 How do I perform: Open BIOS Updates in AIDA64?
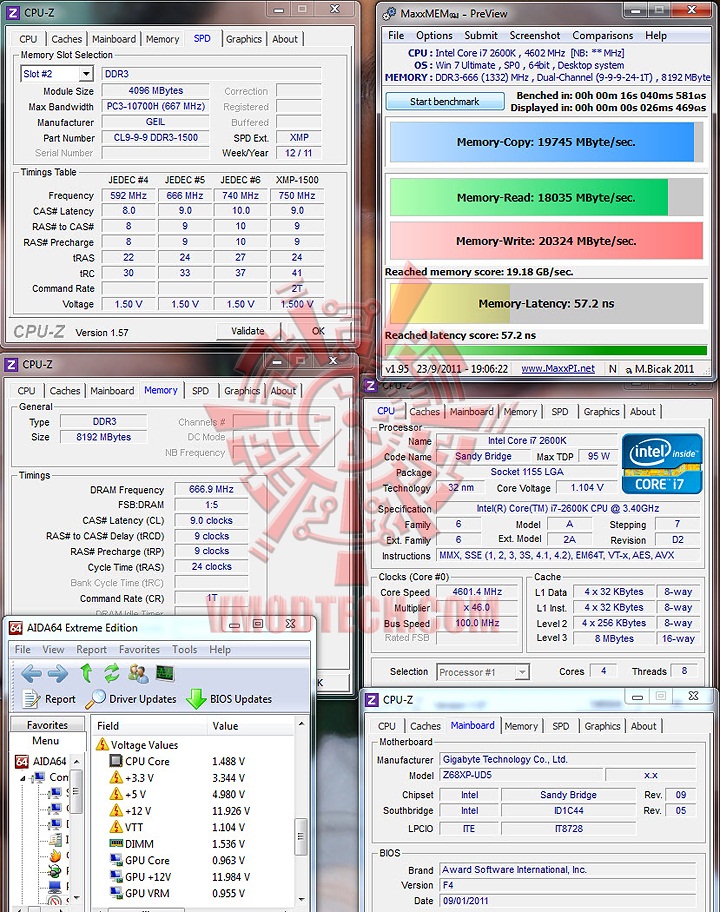coord(229,699)
